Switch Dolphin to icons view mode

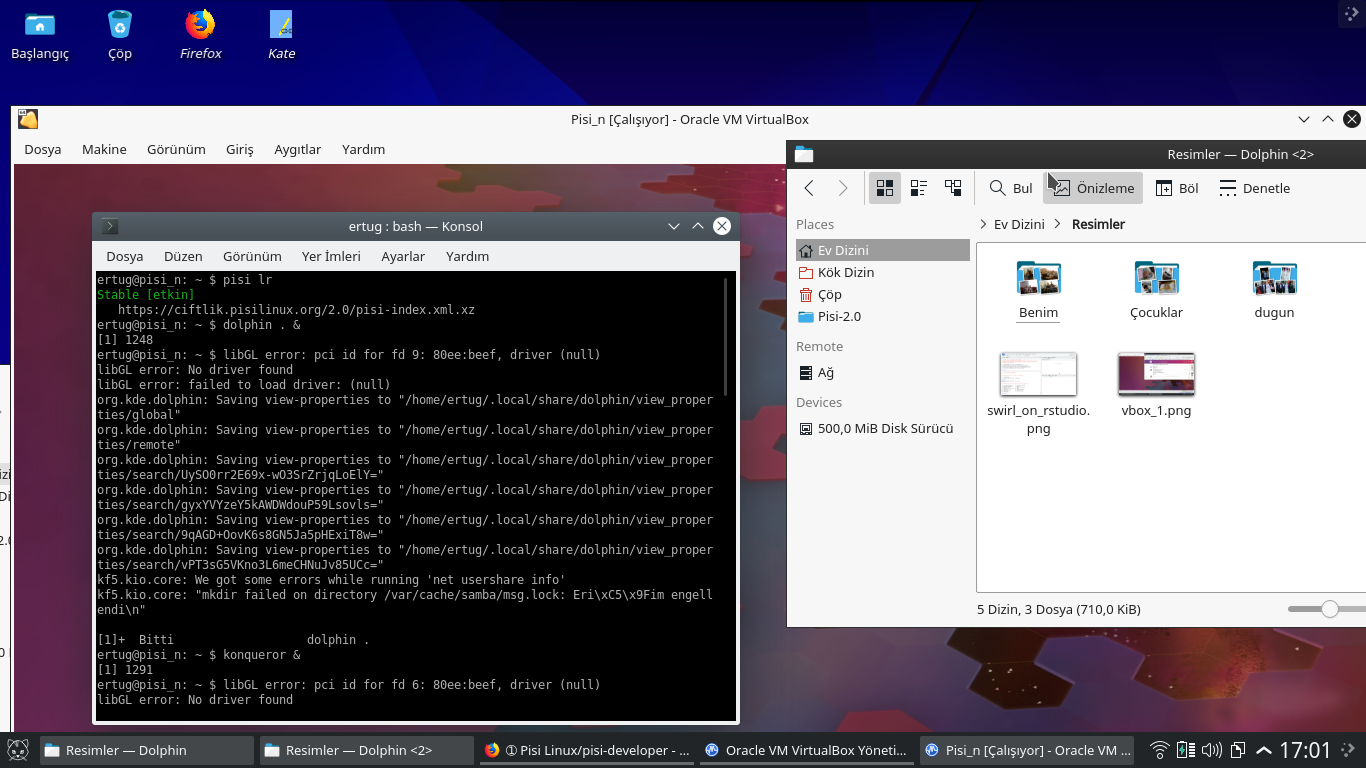point(885,188)
